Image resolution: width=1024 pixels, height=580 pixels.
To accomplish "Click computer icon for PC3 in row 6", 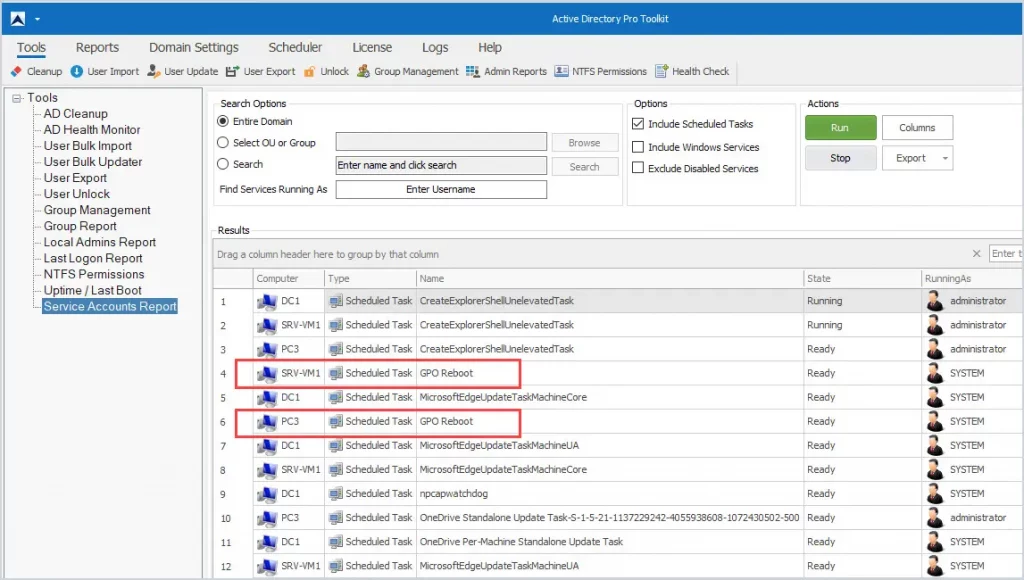I will 266,422.
